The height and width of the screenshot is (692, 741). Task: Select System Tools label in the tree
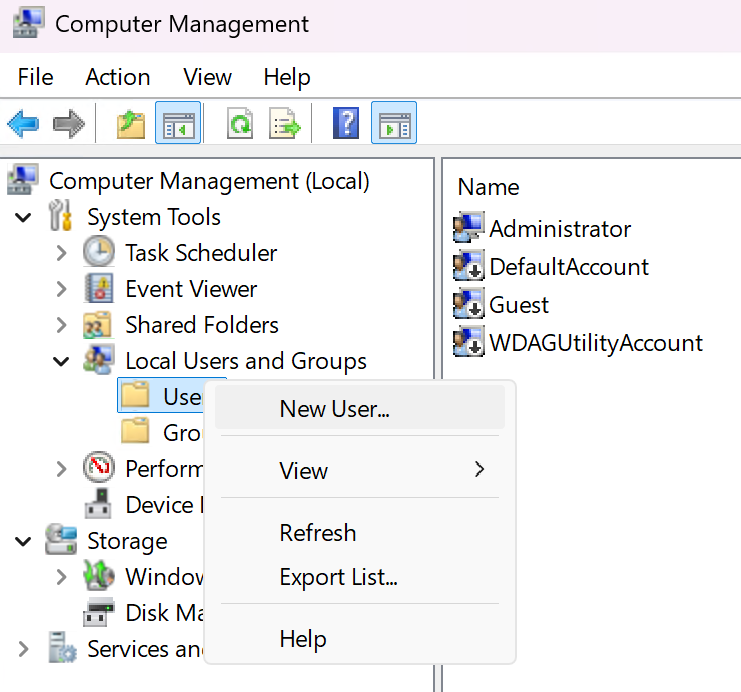154,217
